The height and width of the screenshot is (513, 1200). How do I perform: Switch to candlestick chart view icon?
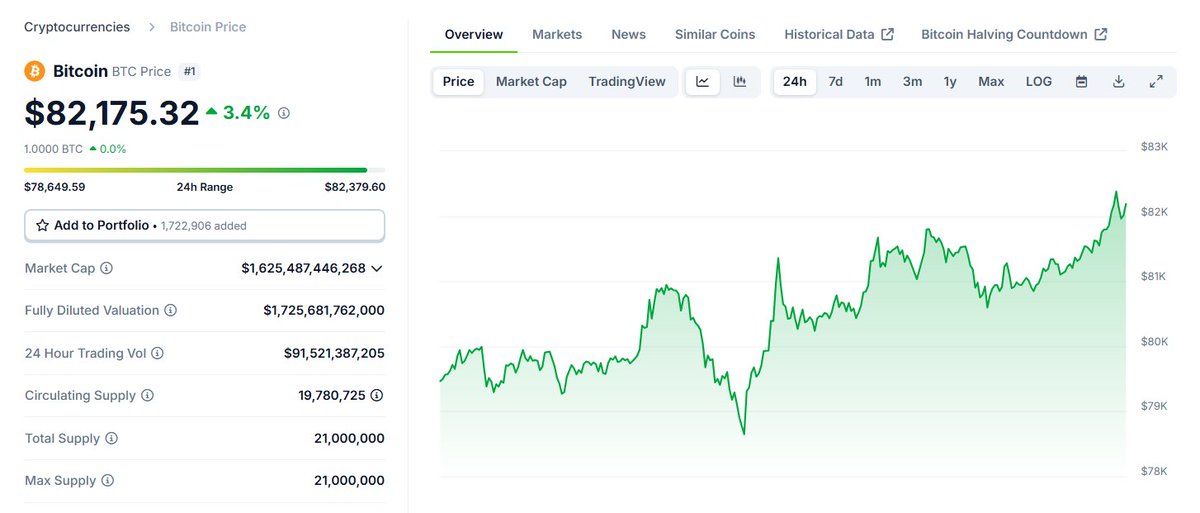pyautogui.click(x=740, y=82)
